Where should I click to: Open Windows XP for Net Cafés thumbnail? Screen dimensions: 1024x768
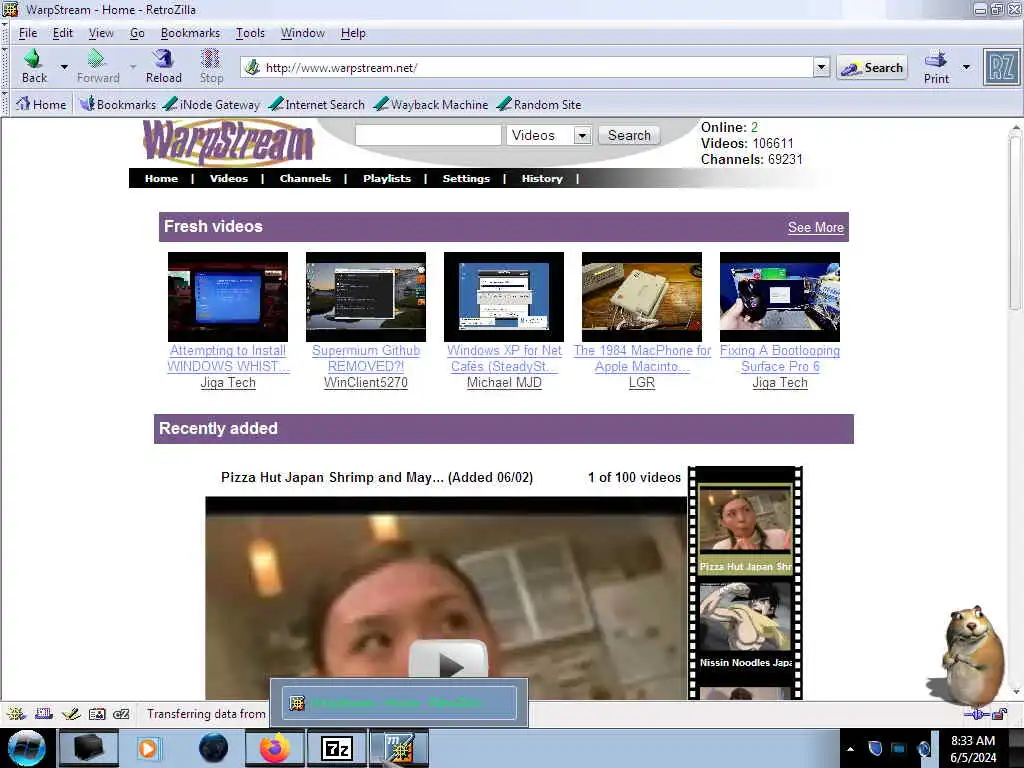pyautogui.click(x=504, y=296)
